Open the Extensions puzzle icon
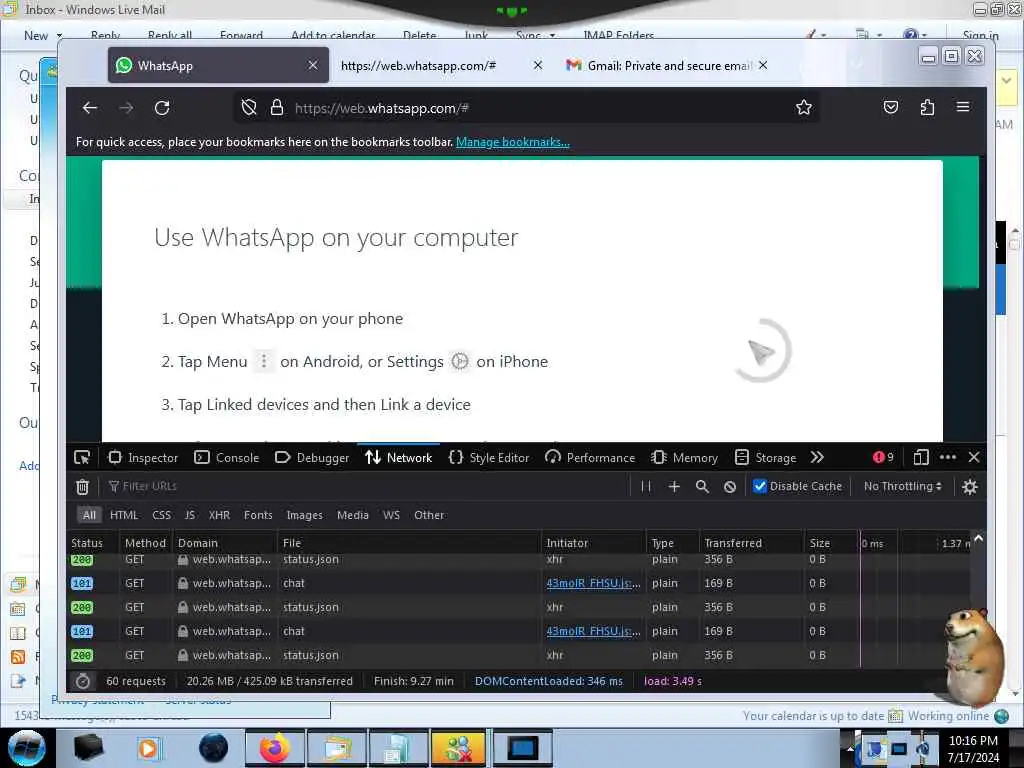Image resolution: width=1024 pixels, height=768 pixels. (927, 108)
